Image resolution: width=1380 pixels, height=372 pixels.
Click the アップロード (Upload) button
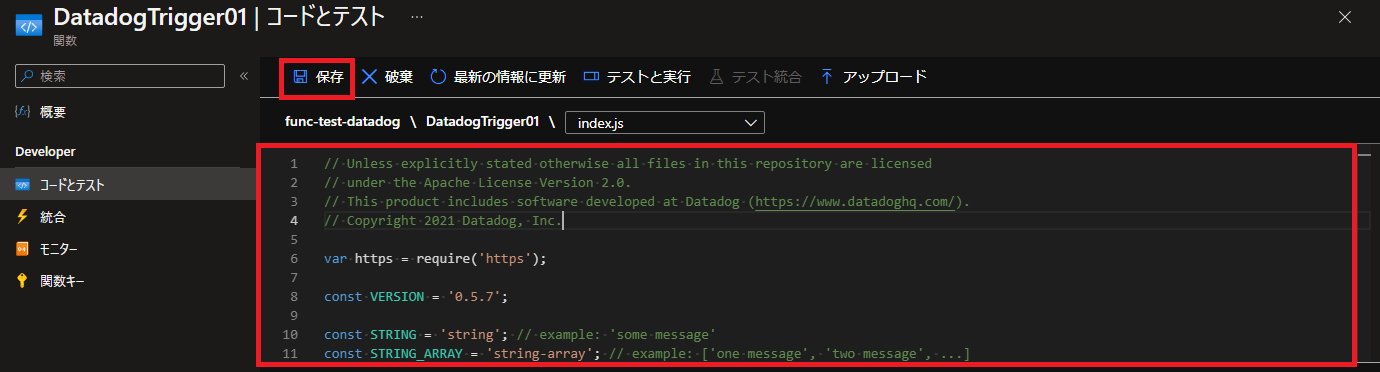click(874, 77)
